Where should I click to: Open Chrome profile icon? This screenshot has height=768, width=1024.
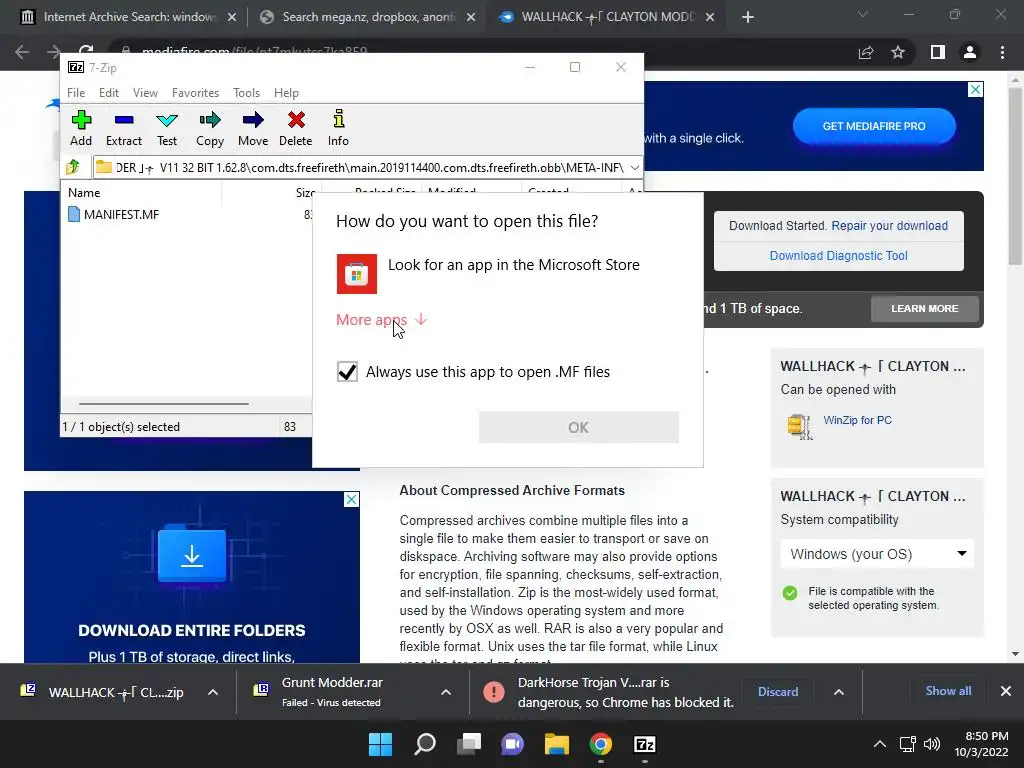(x=970, y=52)
